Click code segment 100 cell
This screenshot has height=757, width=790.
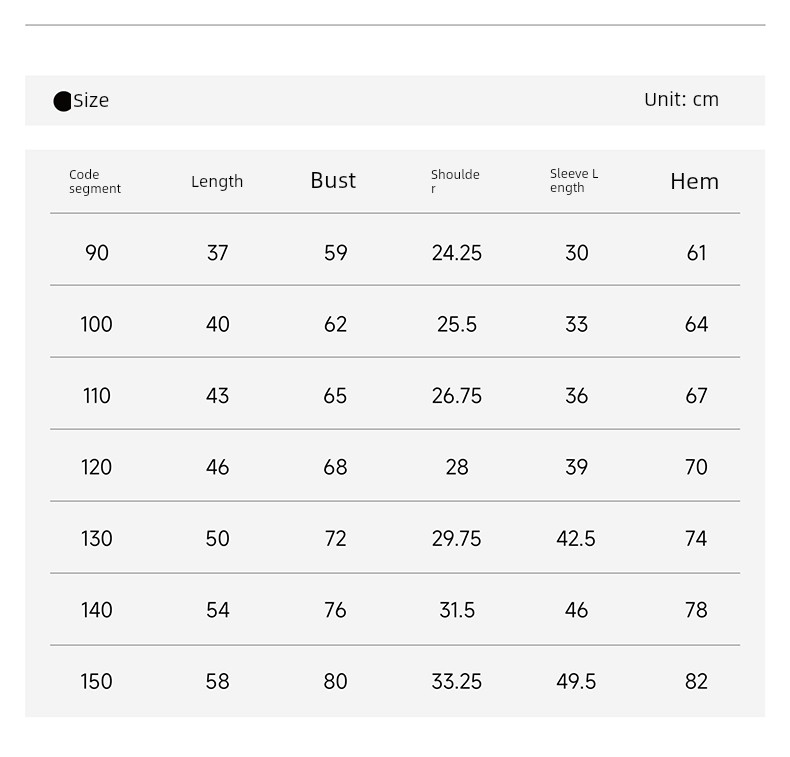(96, 324)
